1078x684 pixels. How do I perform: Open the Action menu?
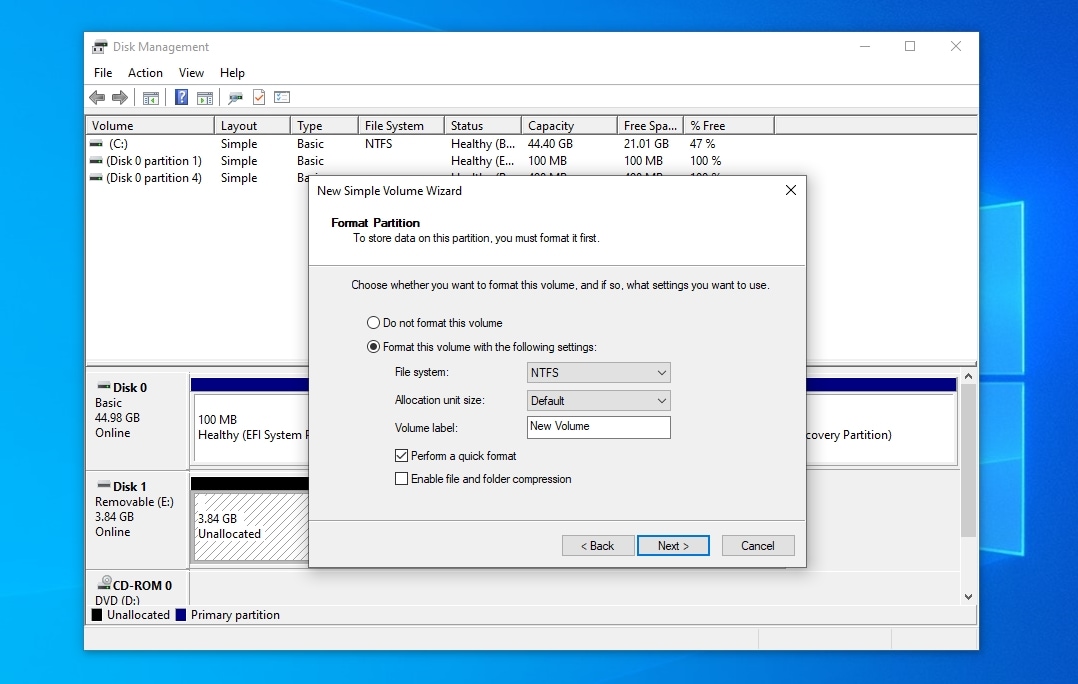[x=145, y=73]
